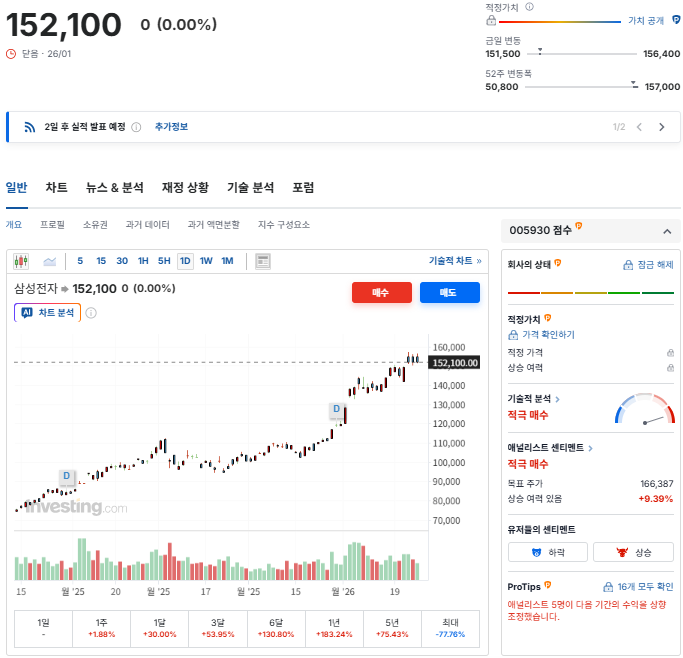Open the news overlay icon in chart toolbar
The image size is (683, 658).
263,261
